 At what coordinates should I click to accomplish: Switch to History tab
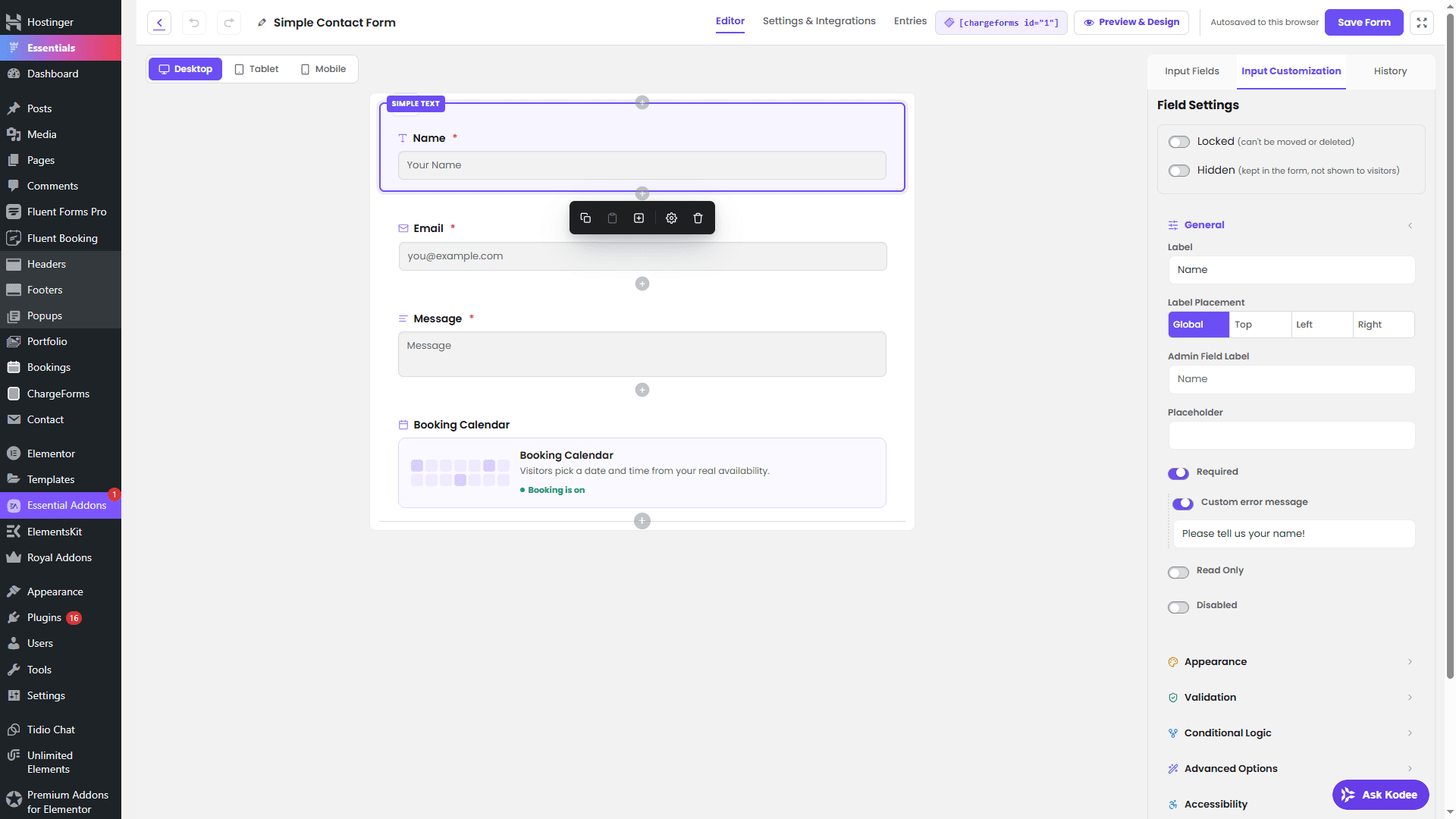click(1390, 71)
